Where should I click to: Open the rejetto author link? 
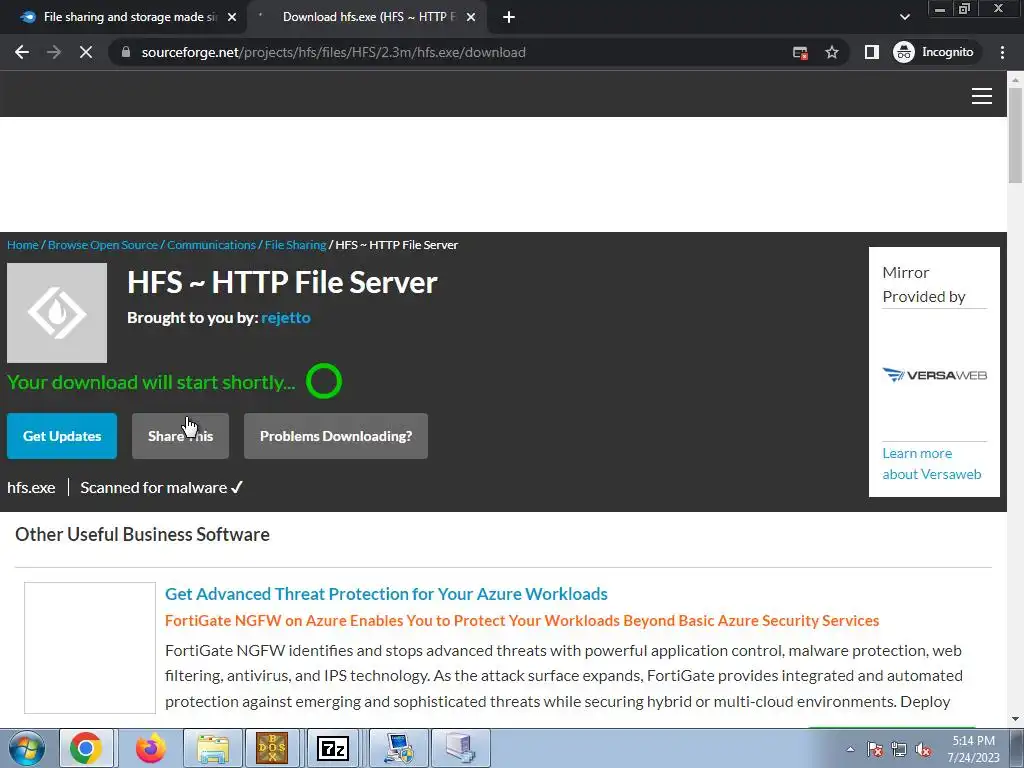(x=285, y=318)
